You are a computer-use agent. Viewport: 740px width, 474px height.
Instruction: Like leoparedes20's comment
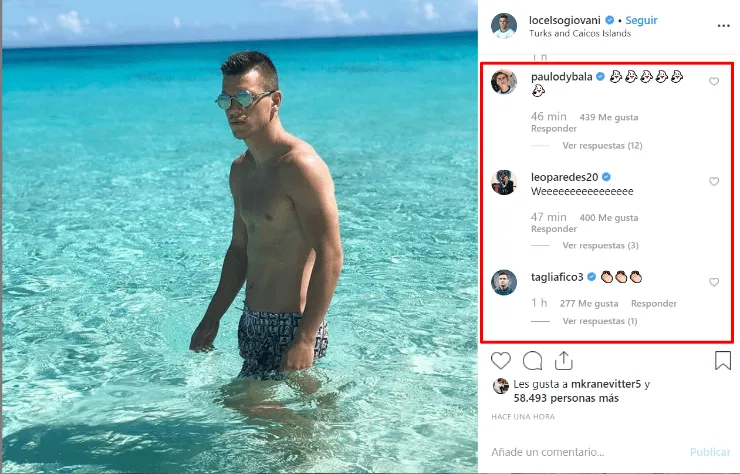pyautogui.click(x=714, y=182)
